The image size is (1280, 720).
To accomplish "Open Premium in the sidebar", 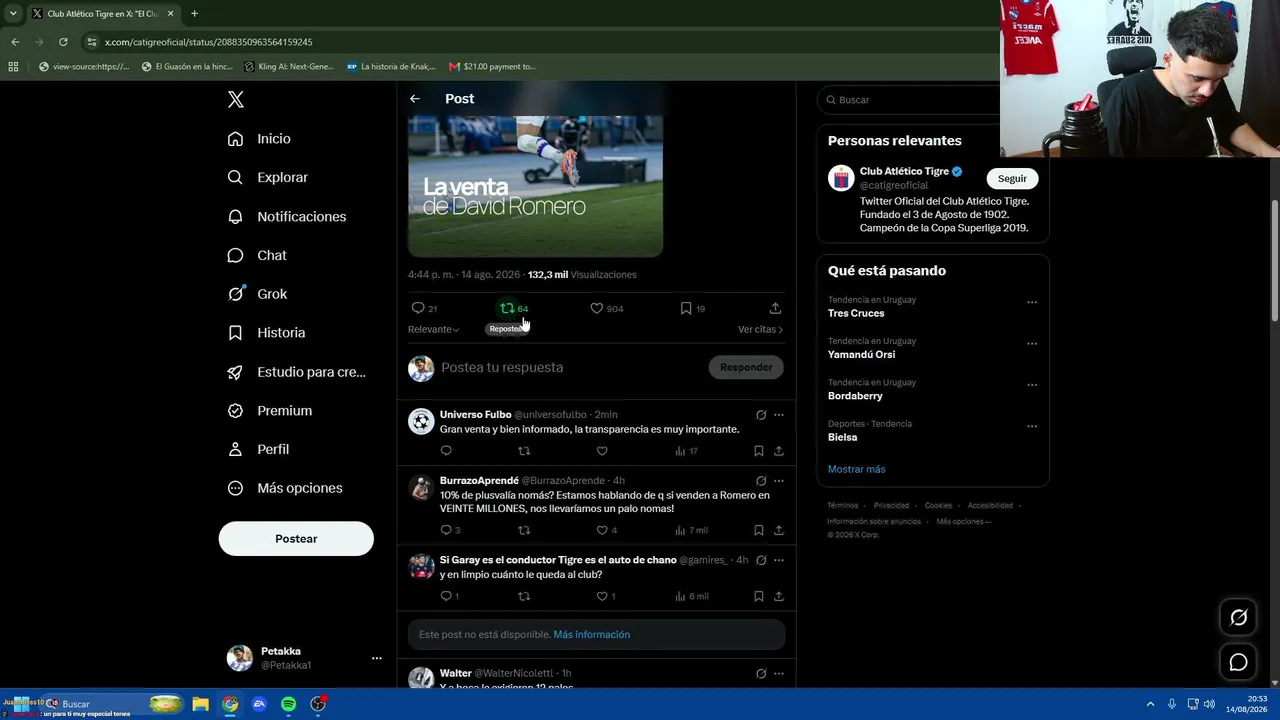I will 270,411.
